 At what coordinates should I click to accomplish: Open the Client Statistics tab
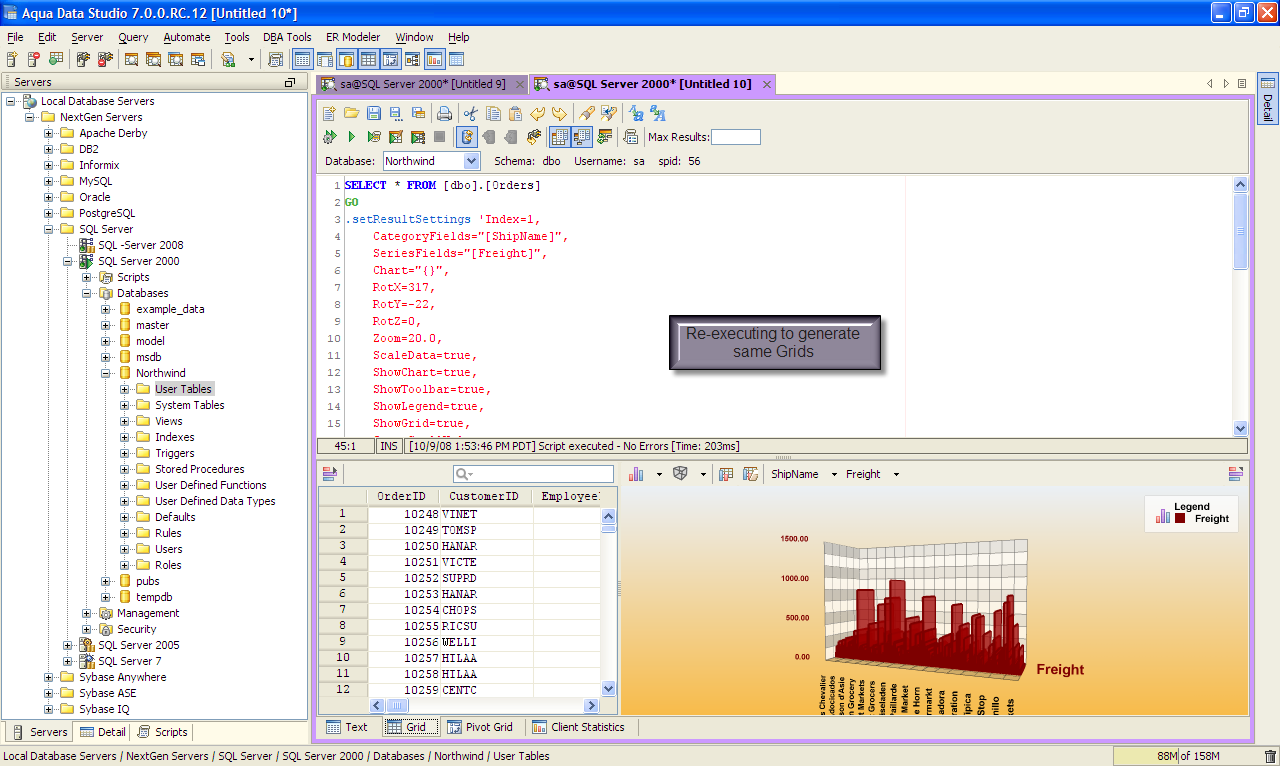[579, 727]
